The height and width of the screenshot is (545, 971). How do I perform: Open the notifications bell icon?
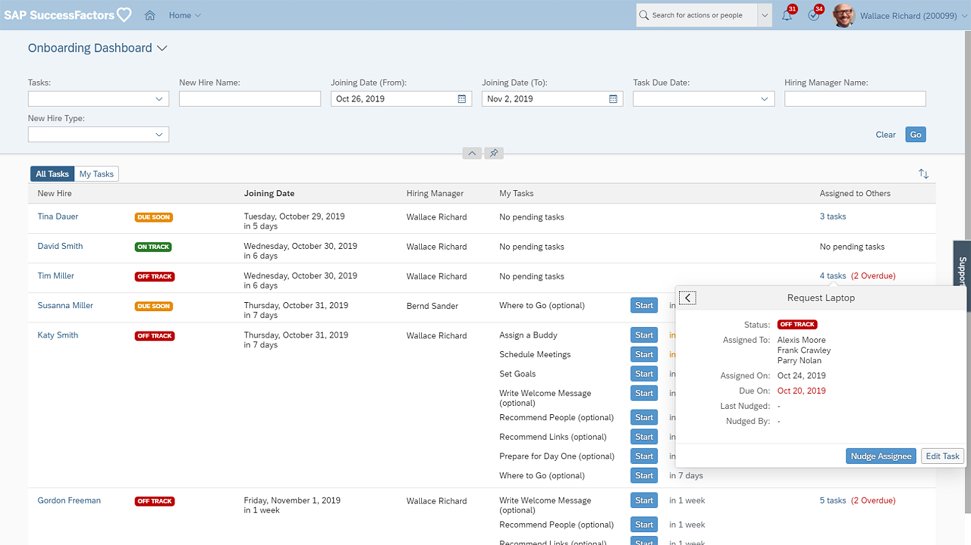[x=787, y=16]
